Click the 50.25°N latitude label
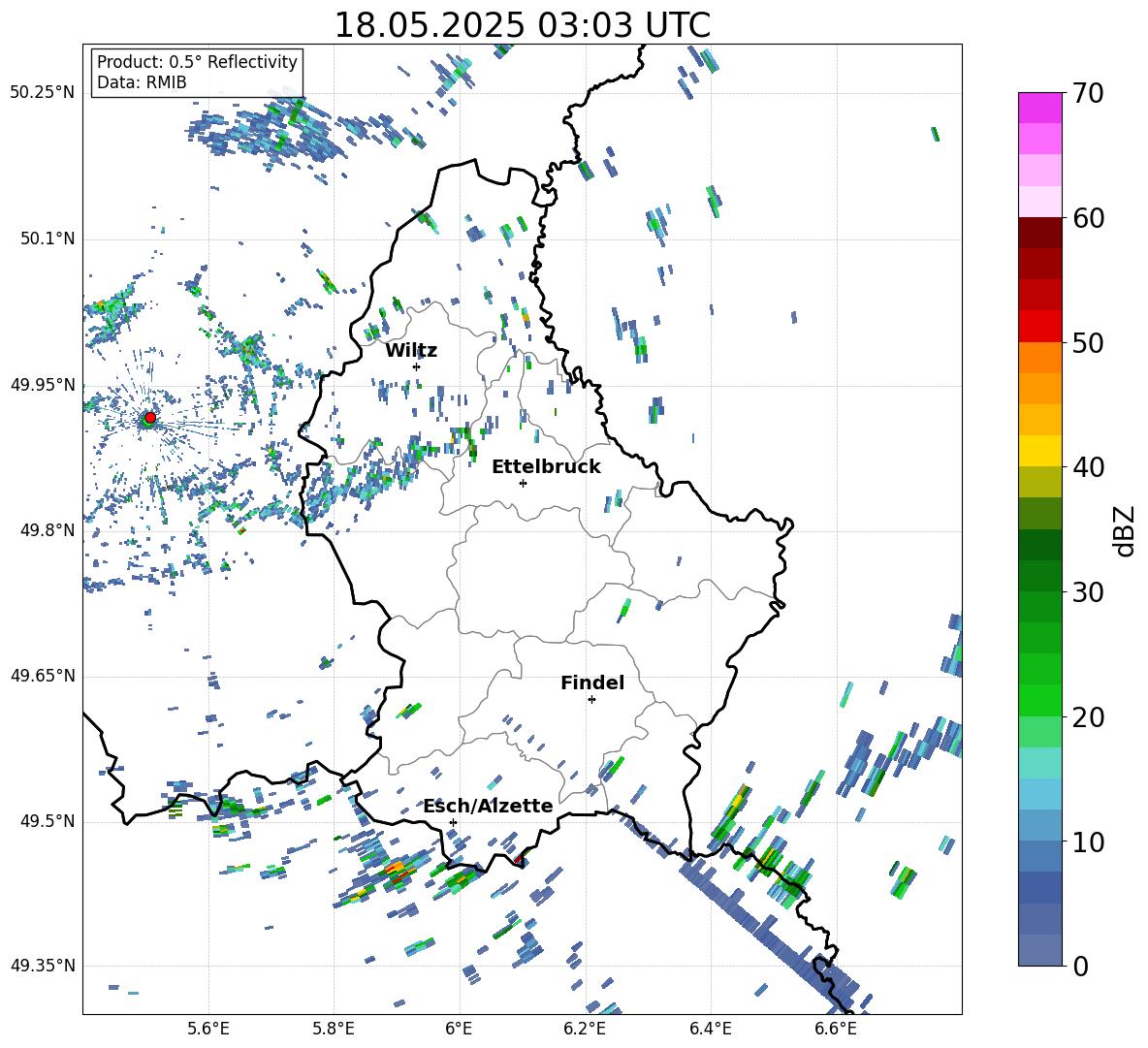Image resolution: width=1148 pixels, height=1048 pixels. point(43,93)
